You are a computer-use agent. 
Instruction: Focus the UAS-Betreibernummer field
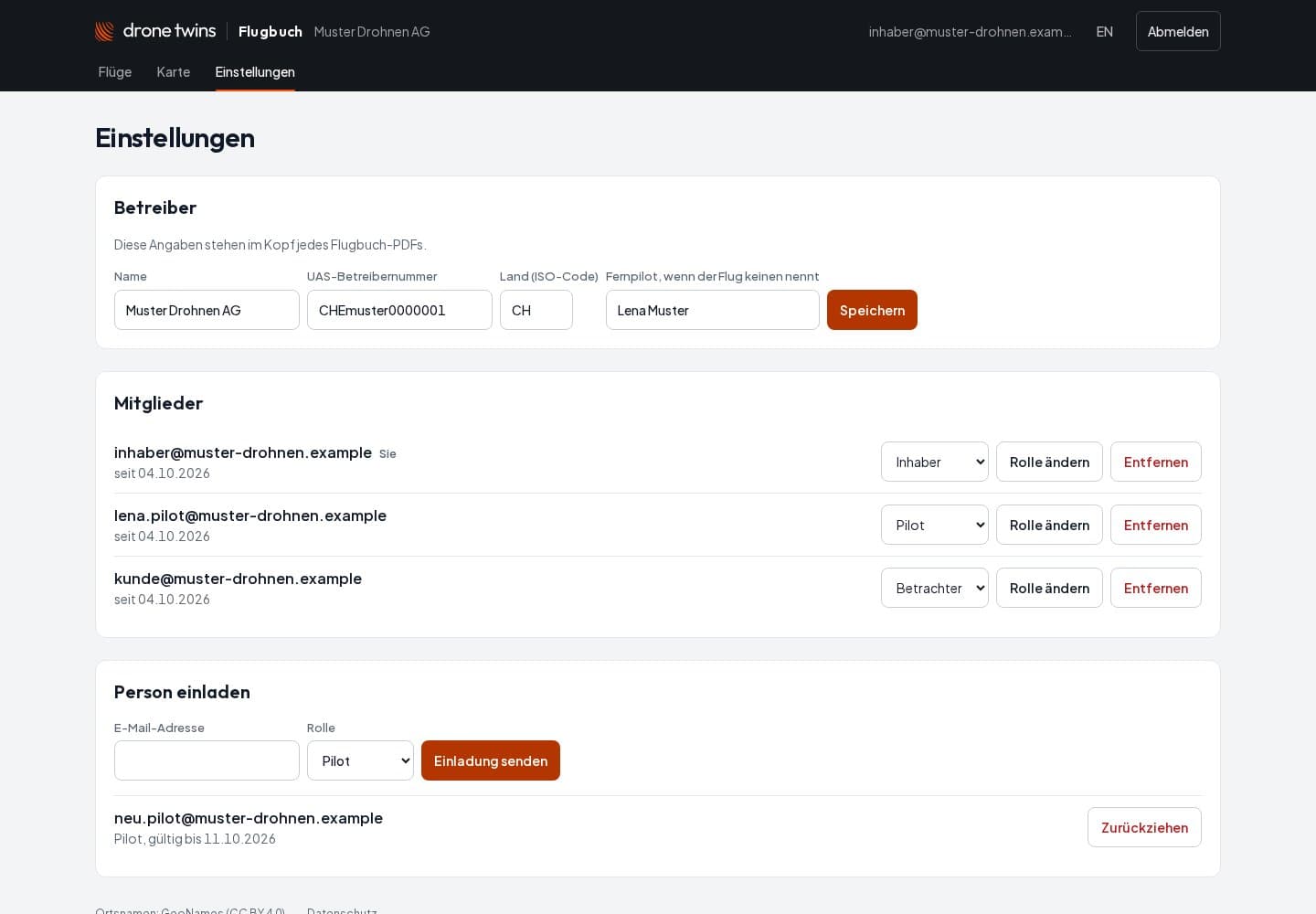(x=399, y=310)
